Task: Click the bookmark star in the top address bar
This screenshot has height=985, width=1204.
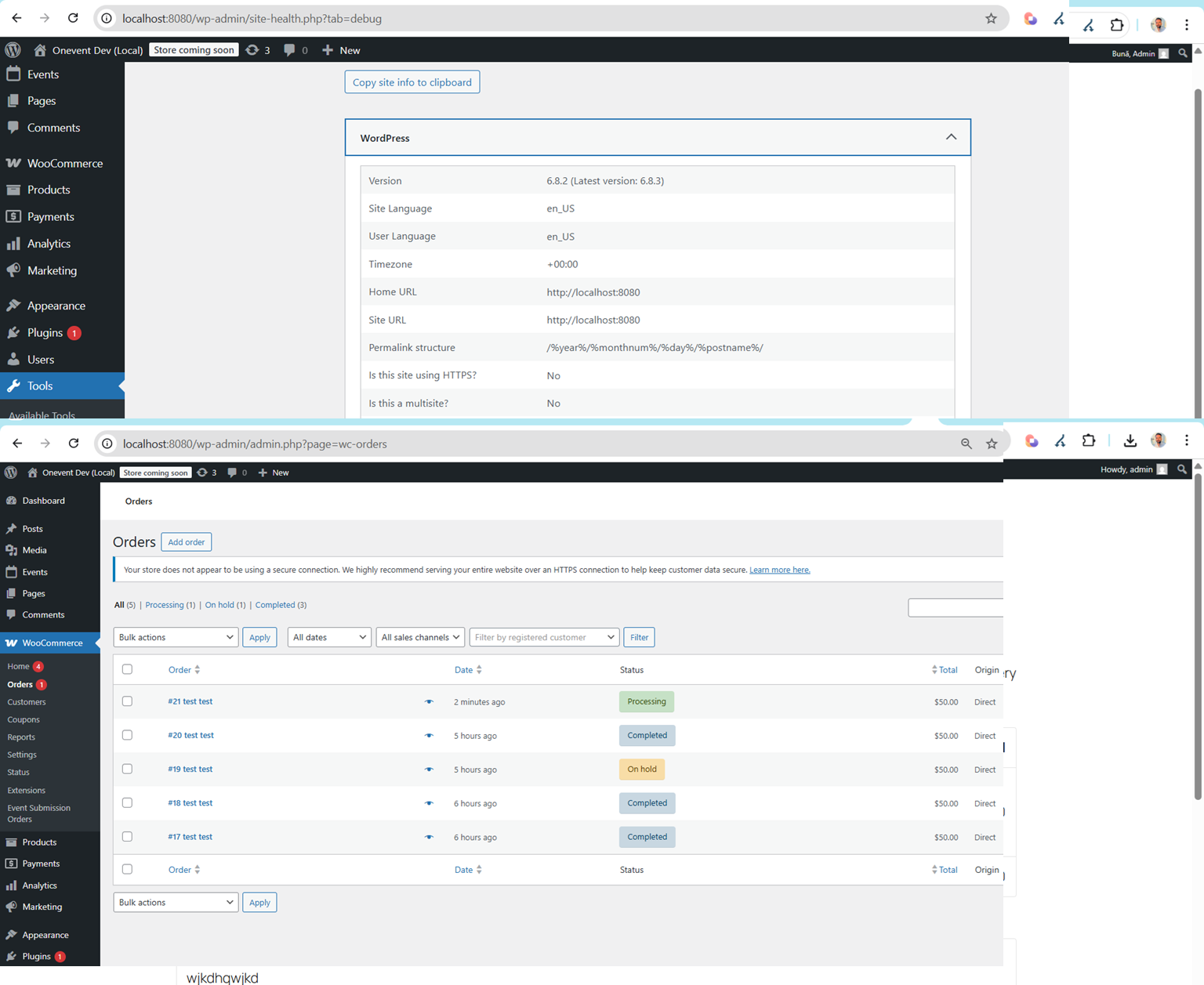Action: click(991, 19)
